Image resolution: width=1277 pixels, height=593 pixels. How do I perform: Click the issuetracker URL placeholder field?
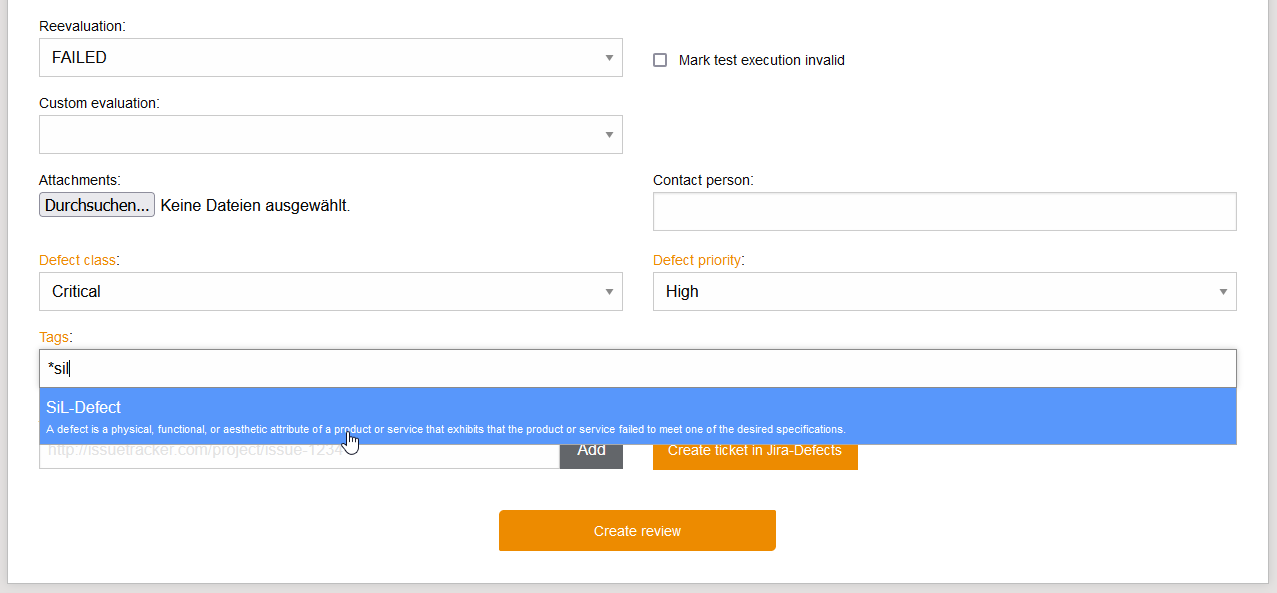(300, 451)
